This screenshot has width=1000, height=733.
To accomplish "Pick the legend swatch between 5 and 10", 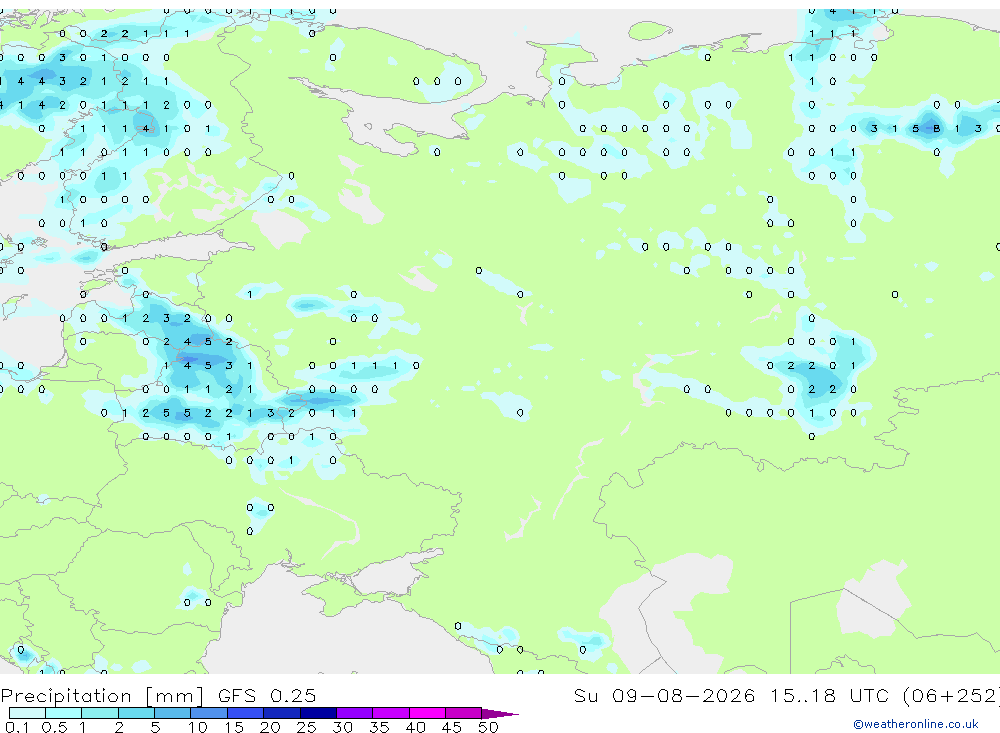I will 173,713.
